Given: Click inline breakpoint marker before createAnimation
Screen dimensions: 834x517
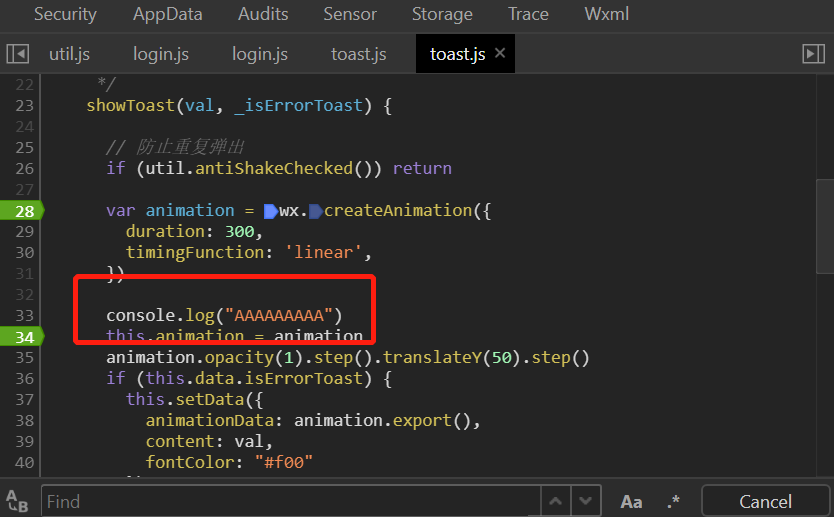Looking at the screenshot, I should coord(316,211).
